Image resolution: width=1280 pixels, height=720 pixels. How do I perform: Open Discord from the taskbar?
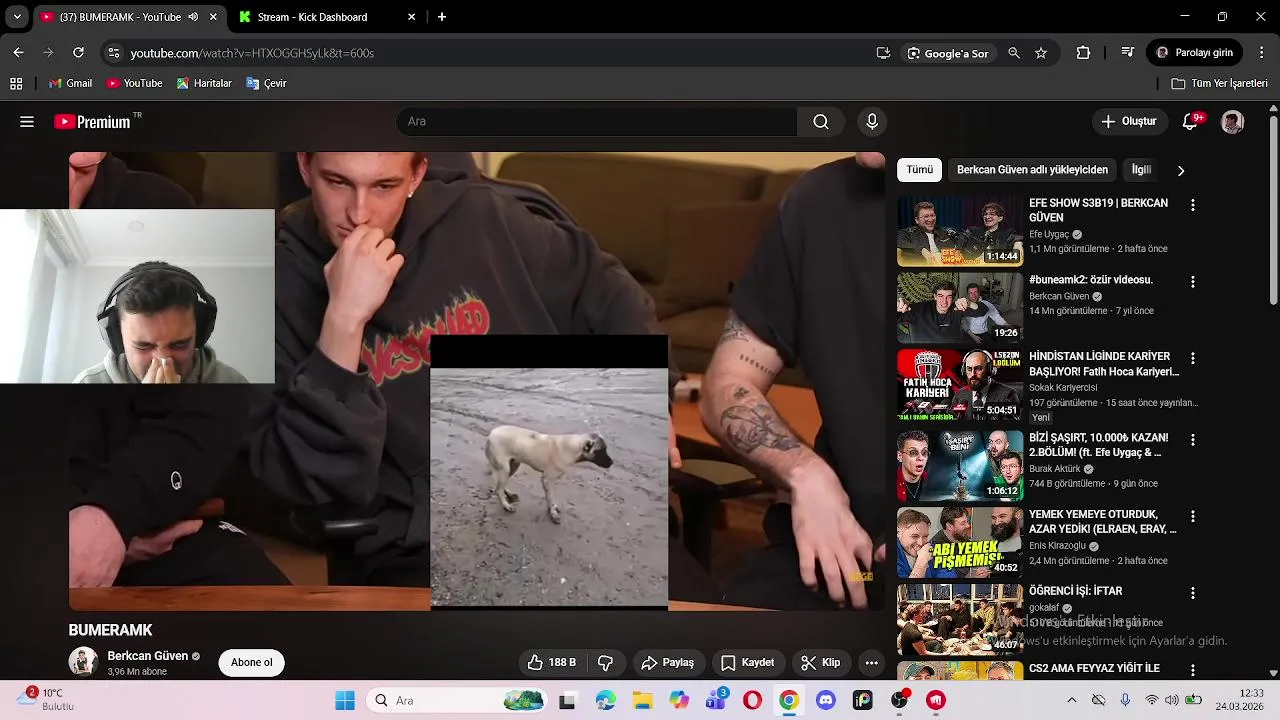826,701
